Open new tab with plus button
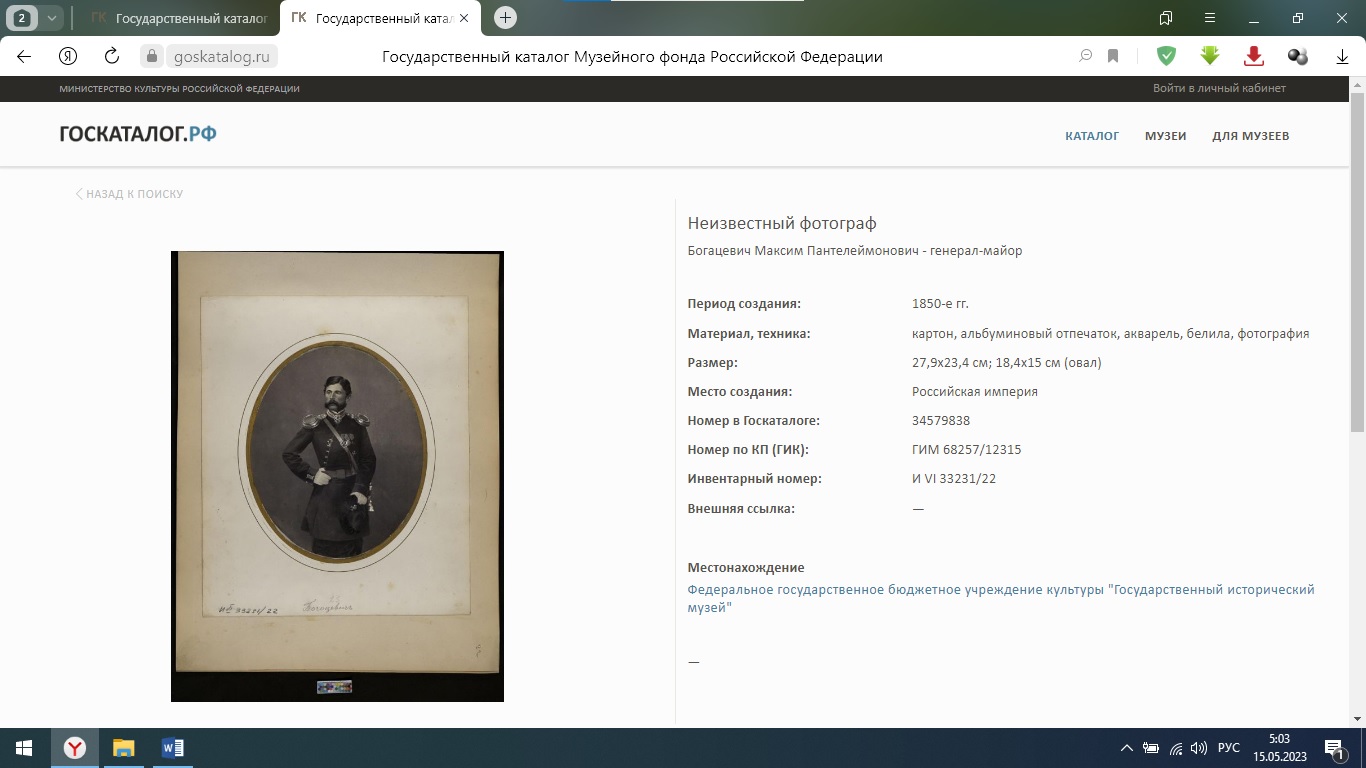The image size is (1366, 768). coord(506,17)
